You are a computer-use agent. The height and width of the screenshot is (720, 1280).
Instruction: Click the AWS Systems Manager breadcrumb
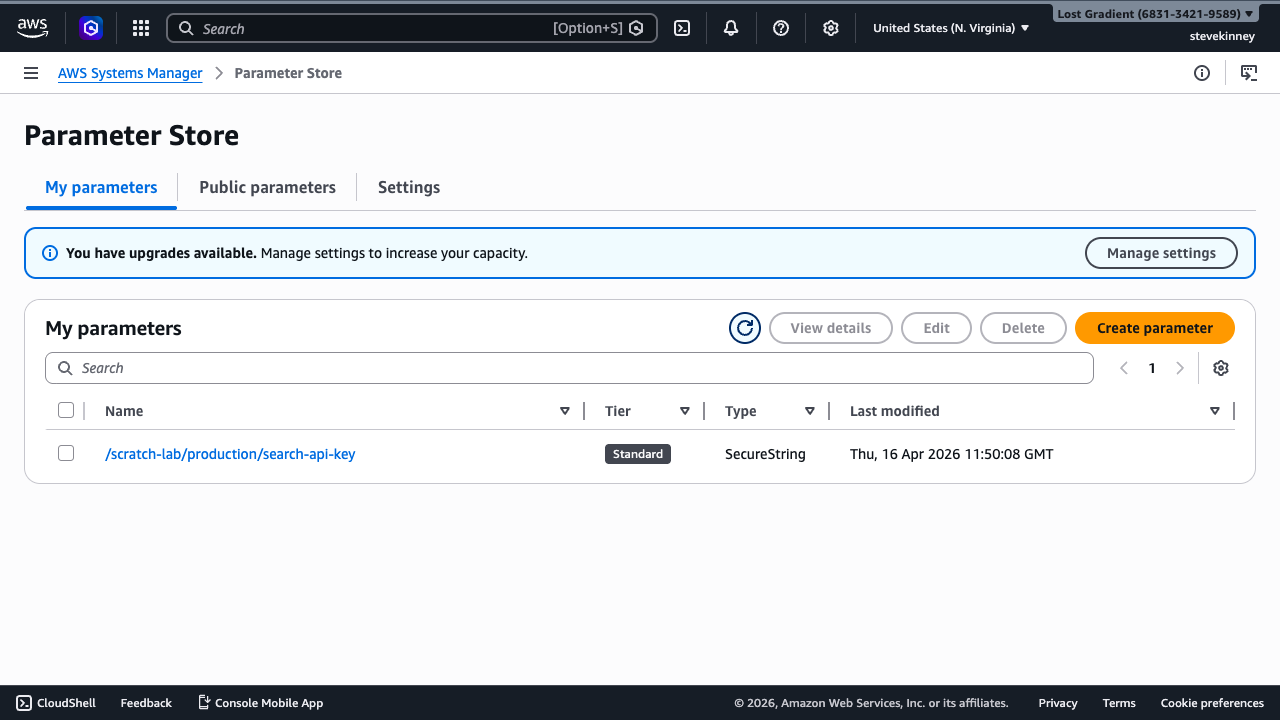[130, 73]
